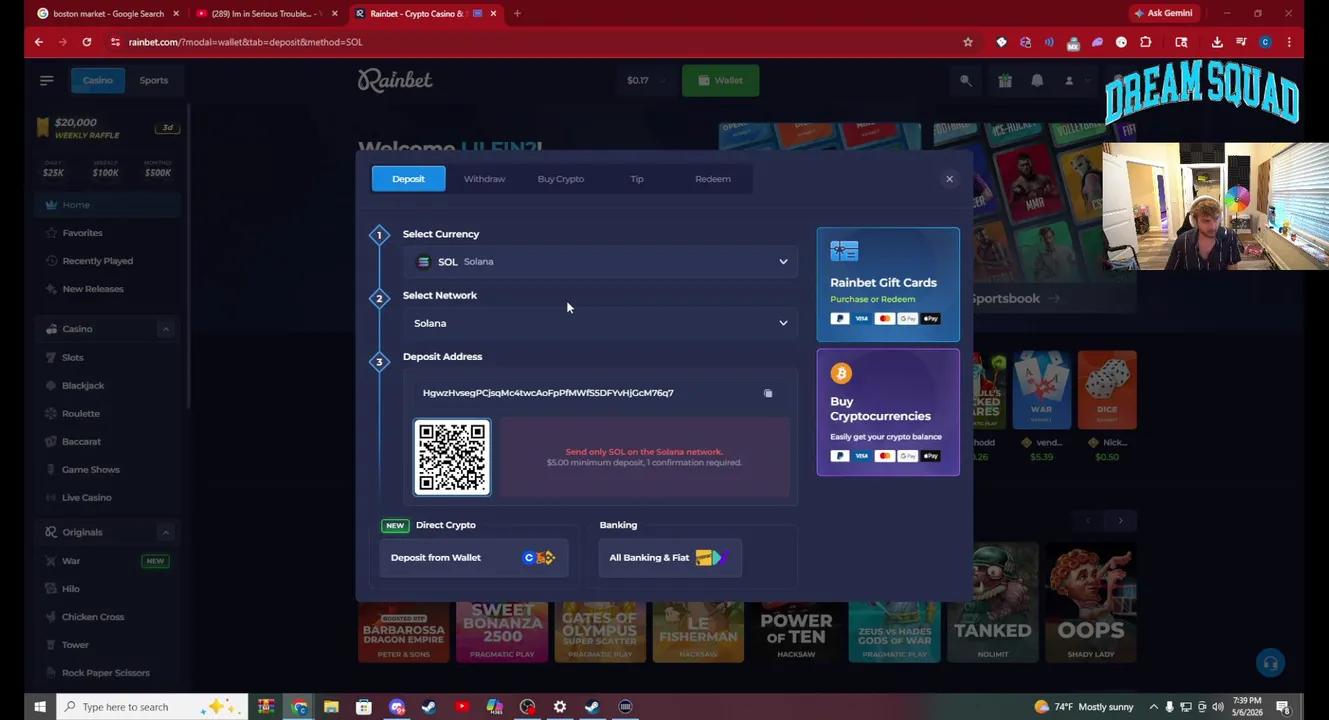Switch to Casino mode

click(x=97, y=80)
